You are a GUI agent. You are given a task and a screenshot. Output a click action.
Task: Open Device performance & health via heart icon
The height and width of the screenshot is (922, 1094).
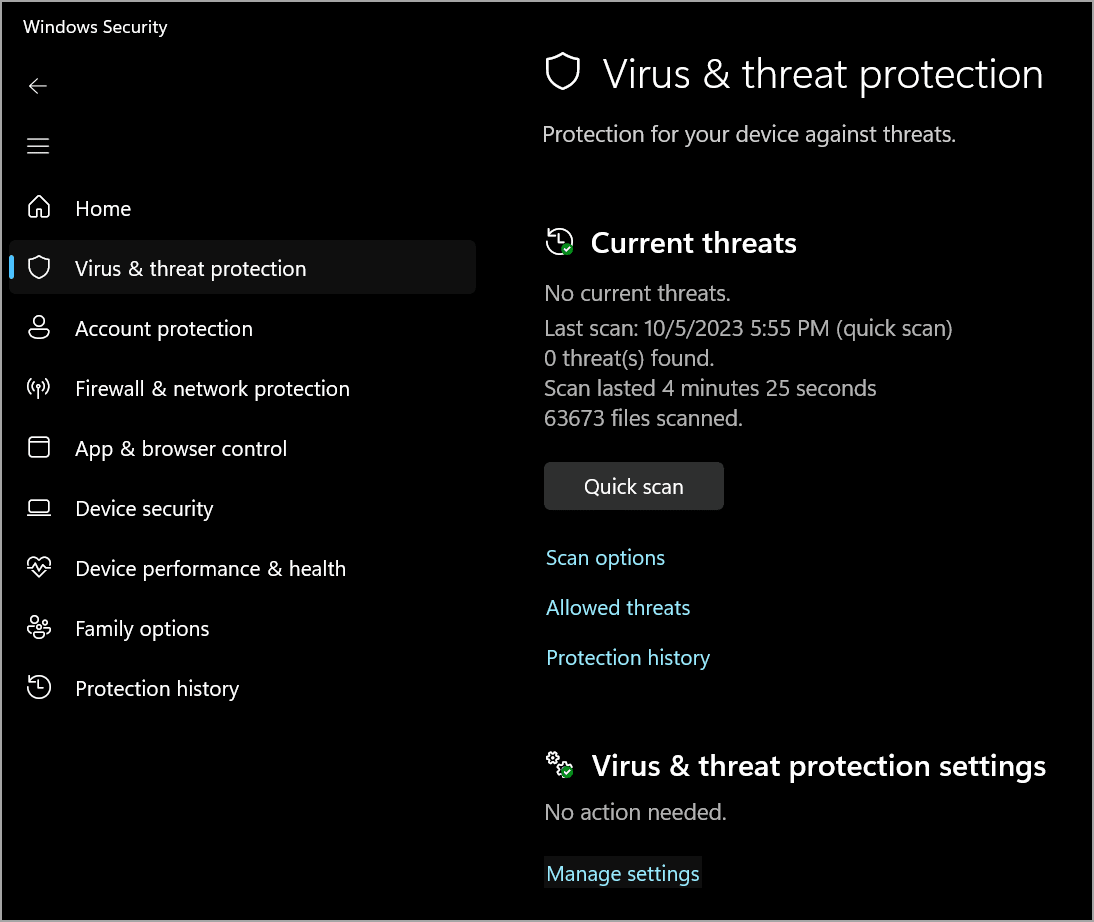[x=38, y=567]
